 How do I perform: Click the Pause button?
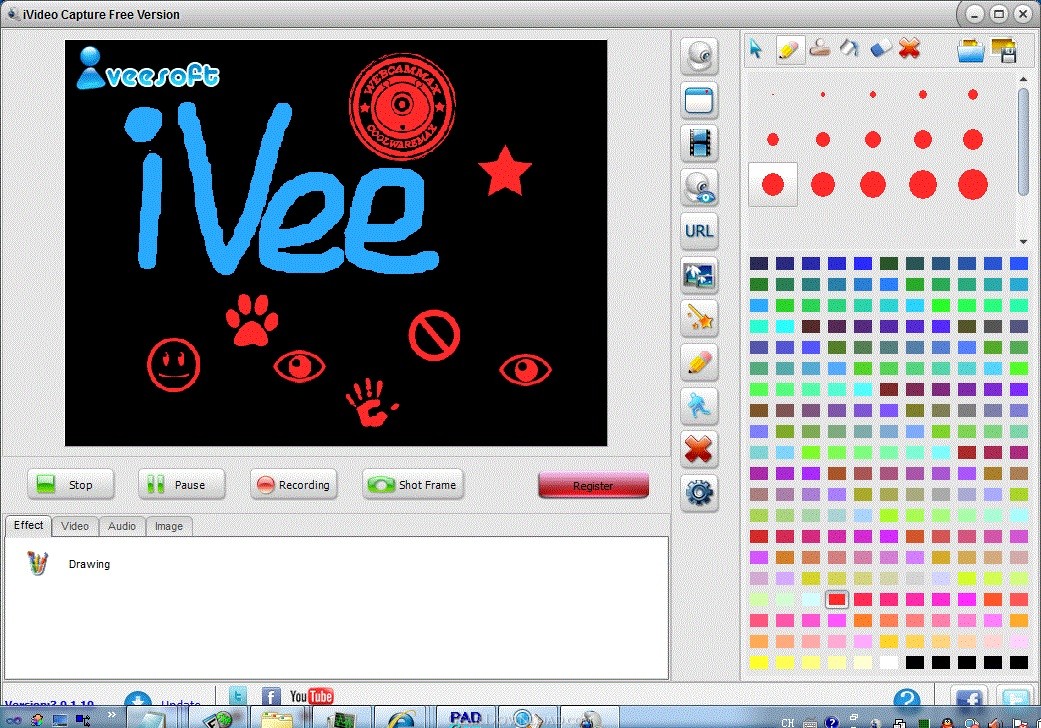182,484
